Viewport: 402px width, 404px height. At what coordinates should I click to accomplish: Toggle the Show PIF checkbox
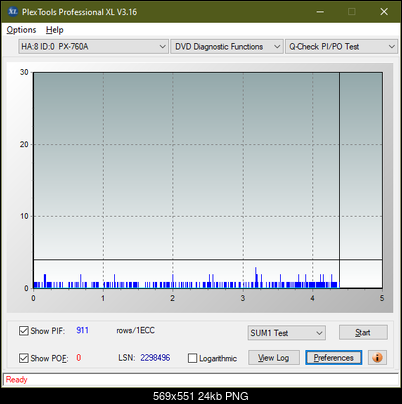click(24, 331)
